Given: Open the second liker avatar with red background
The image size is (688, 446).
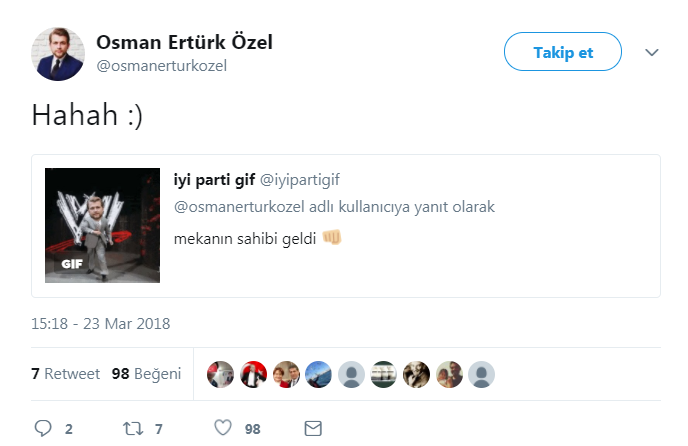Looking at the screenshot, I should point(253,374).
